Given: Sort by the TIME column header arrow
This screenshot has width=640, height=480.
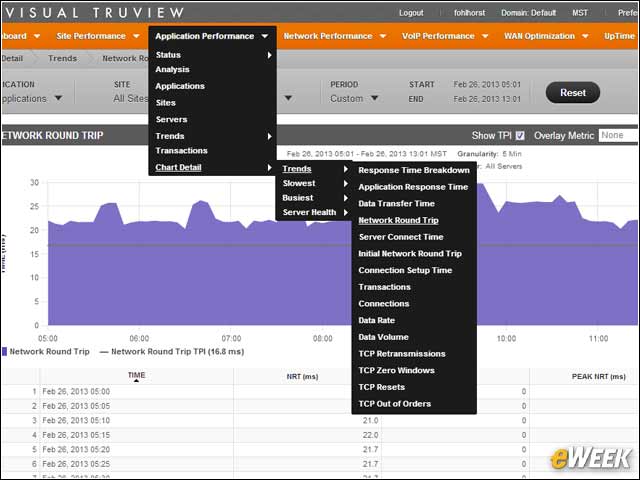Looking at the screenshot, I should coord(136,381).
